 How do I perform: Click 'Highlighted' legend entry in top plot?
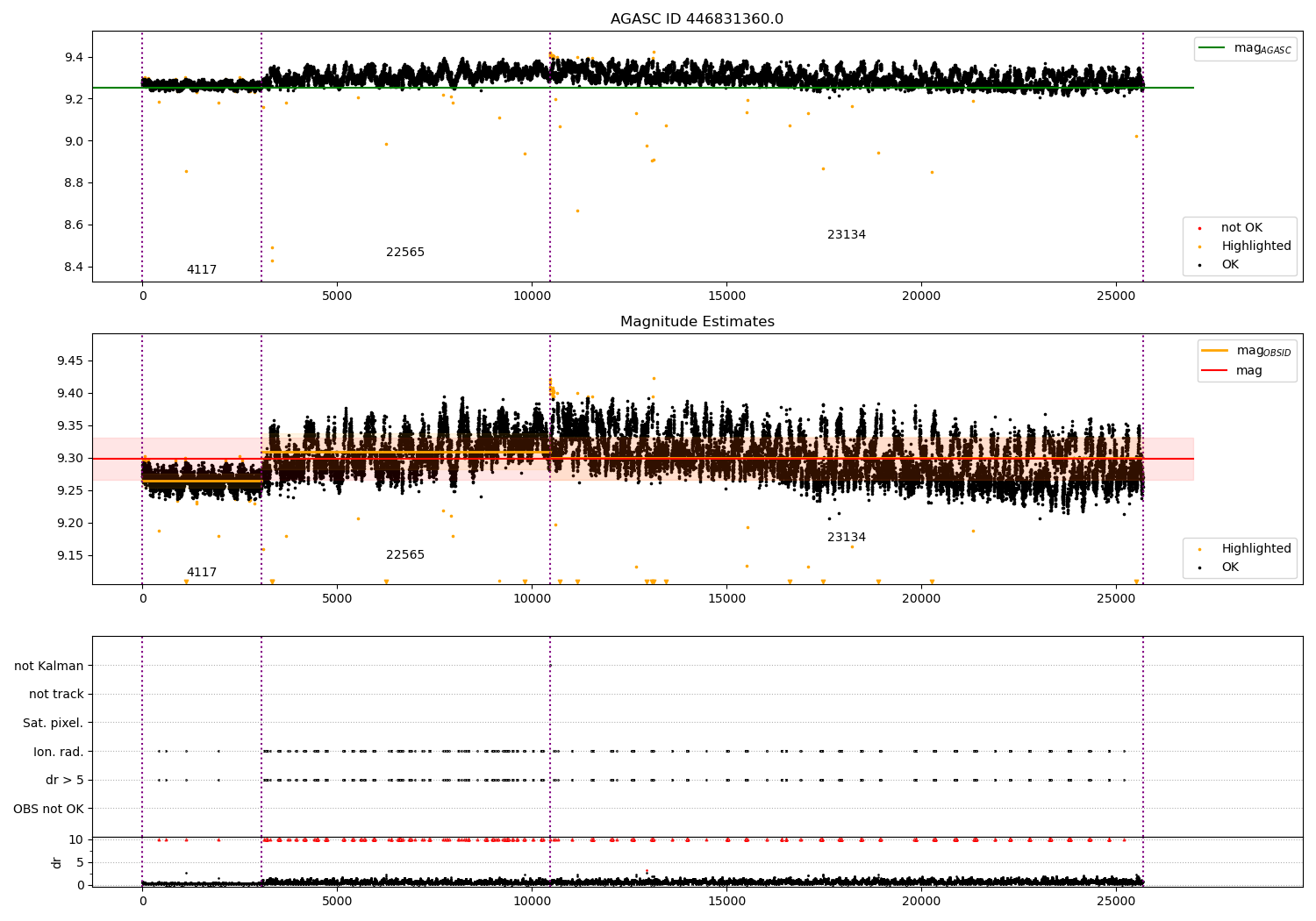(x=1256, y=246)
